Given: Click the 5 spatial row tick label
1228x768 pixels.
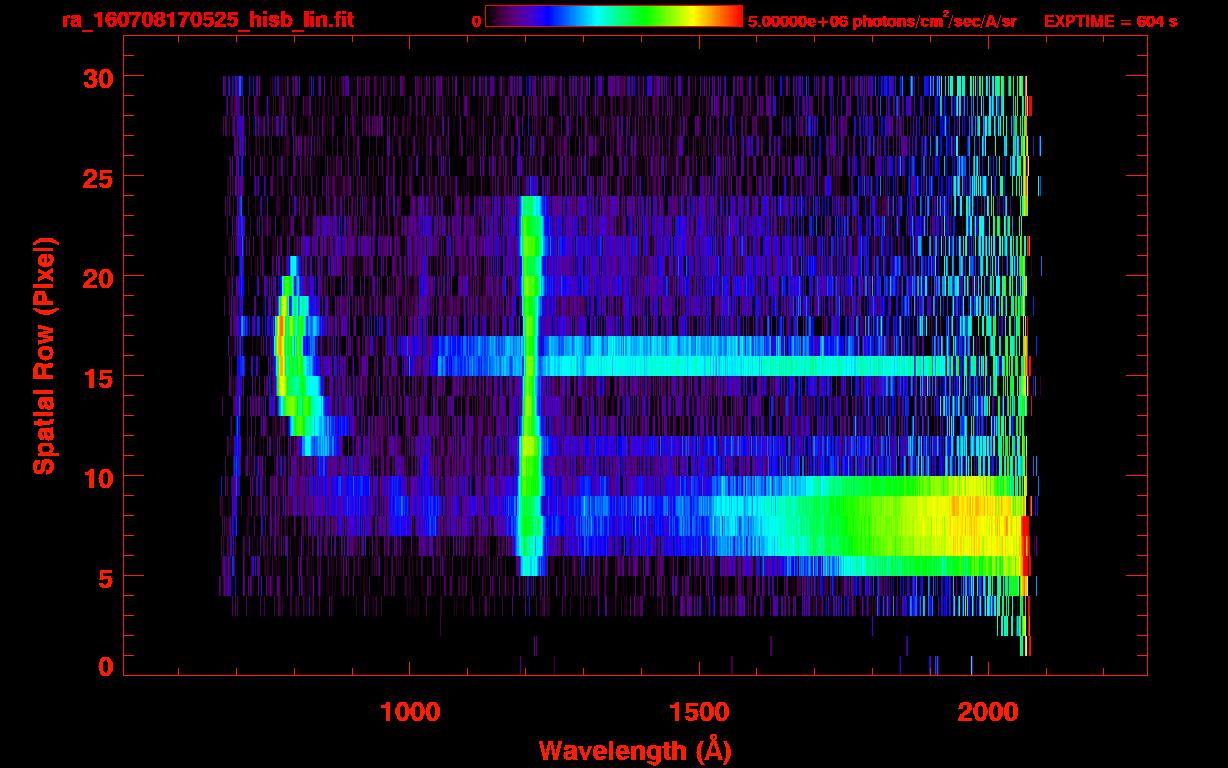Looking at the screenshot, I should [105, 577].
